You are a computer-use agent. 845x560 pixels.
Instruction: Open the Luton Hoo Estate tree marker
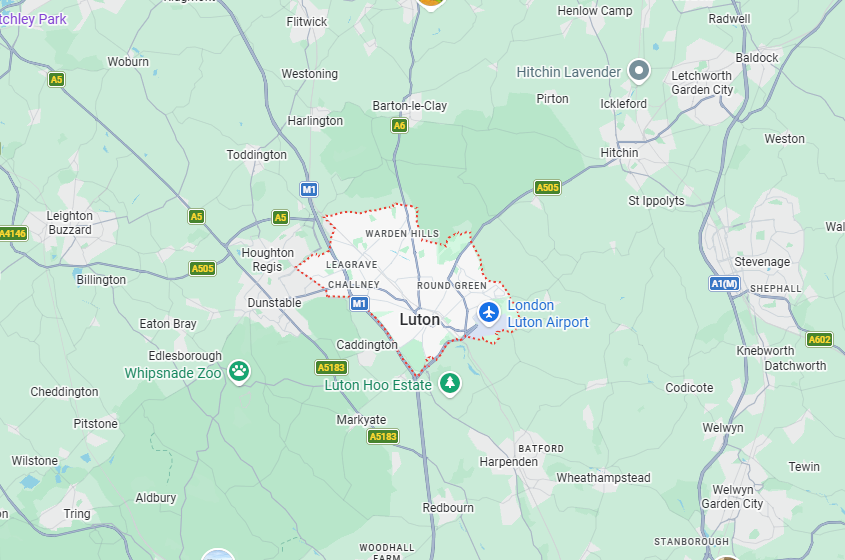click(x=450, y=384)
